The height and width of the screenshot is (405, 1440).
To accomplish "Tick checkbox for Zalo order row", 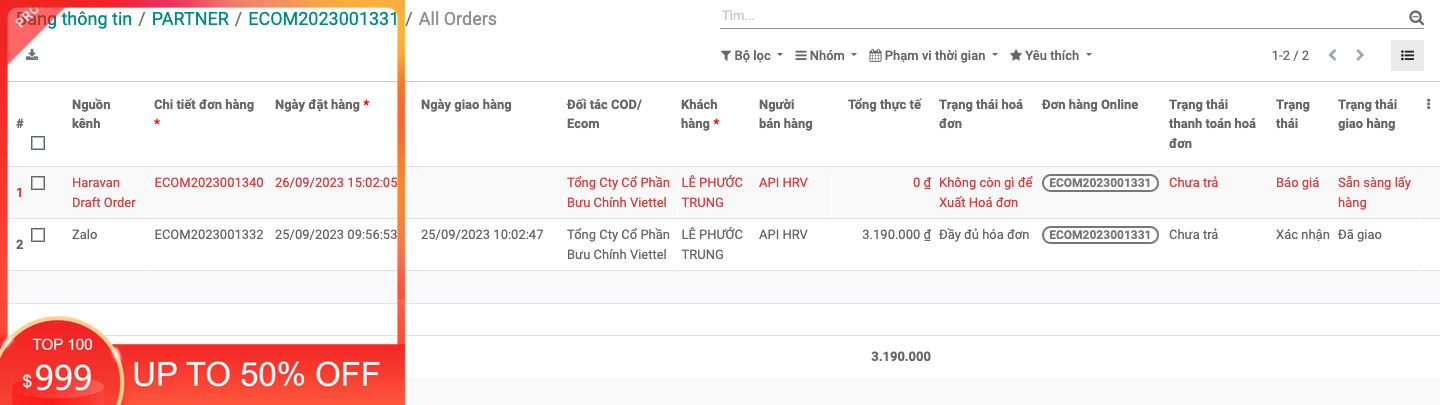I will 38,235.
